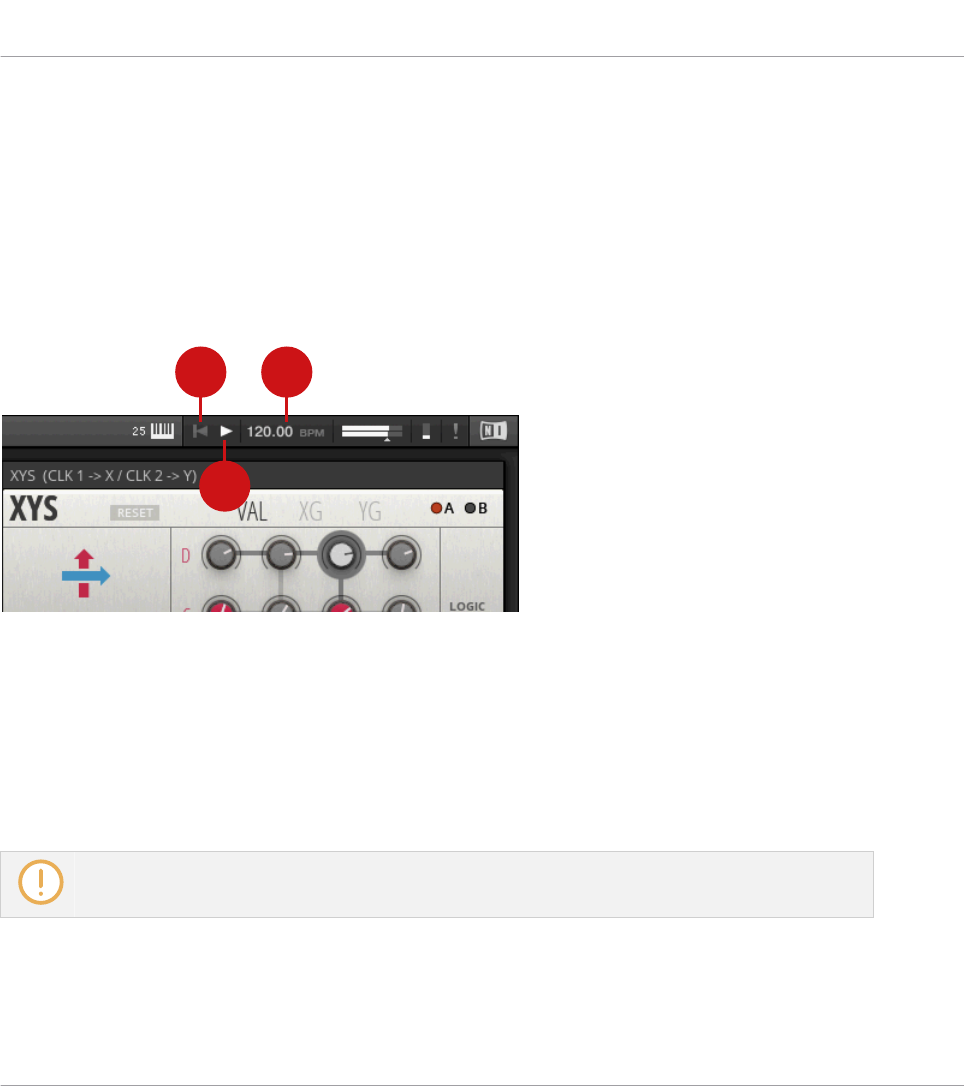Click the first knob in row D
The height and width of the screenshot is (1086, 965).
221,554
